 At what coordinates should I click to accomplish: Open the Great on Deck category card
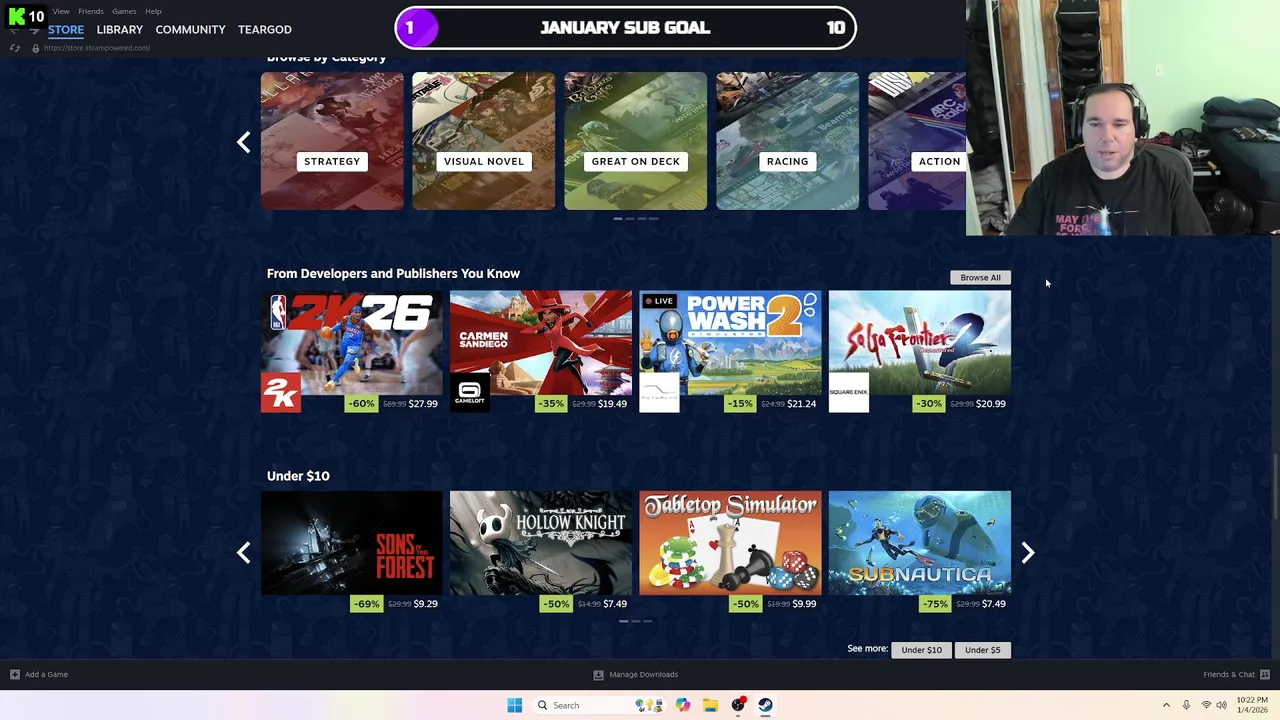(x=635, y=141)
